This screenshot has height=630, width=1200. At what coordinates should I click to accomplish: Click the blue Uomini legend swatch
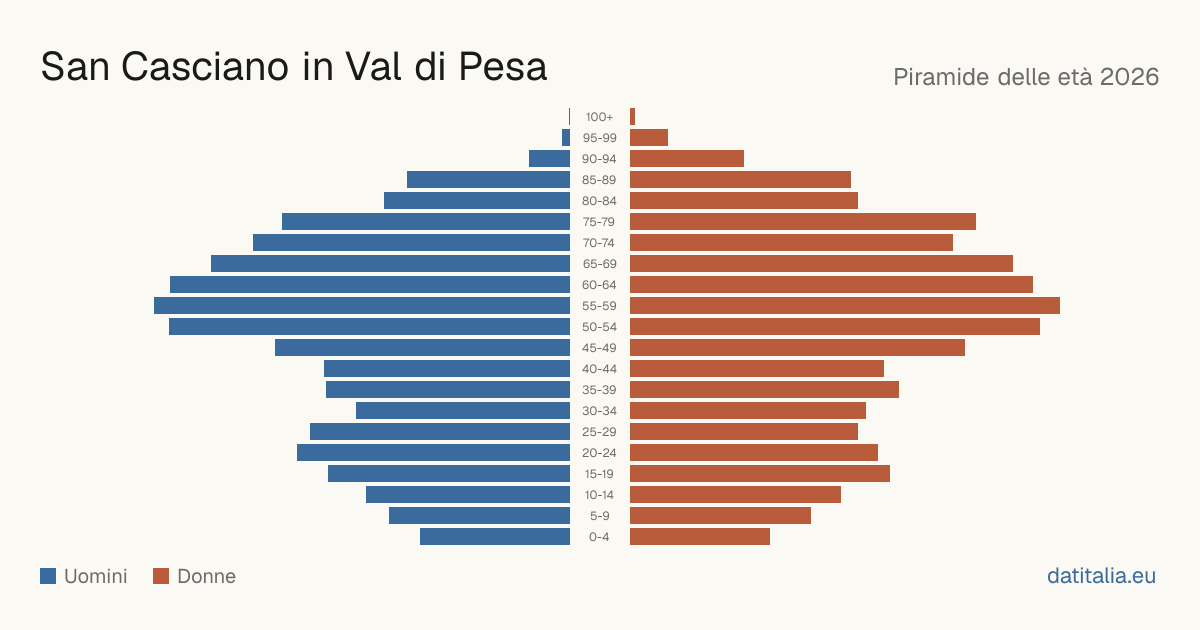pos(48,576)
